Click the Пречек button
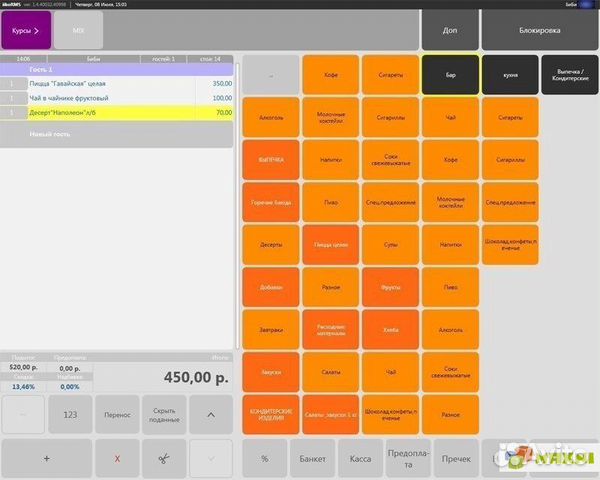This screenshot has height=480, width=600. tap(456, 457)
